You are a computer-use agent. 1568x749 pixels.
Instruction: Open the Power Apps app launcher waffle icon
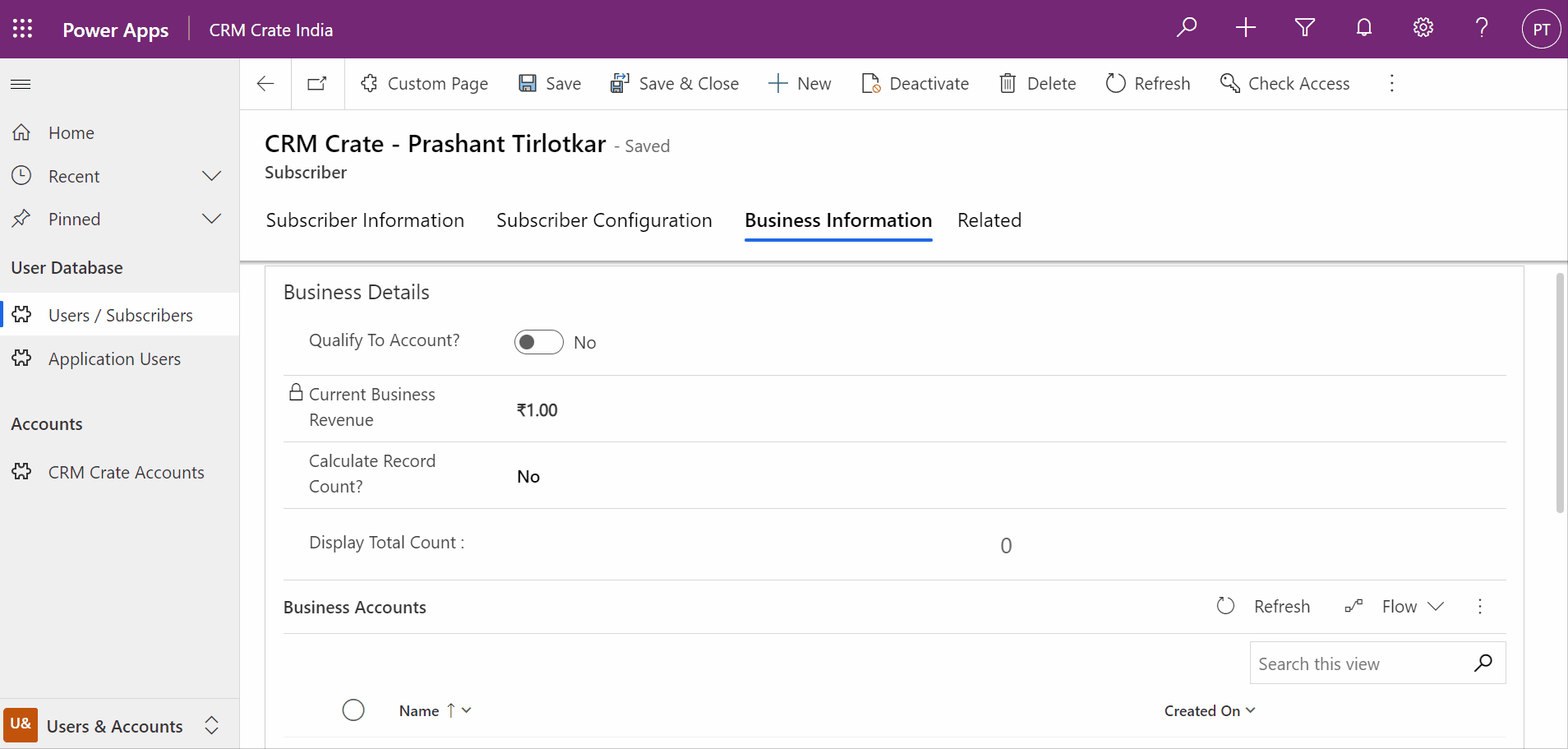[22, 28]
